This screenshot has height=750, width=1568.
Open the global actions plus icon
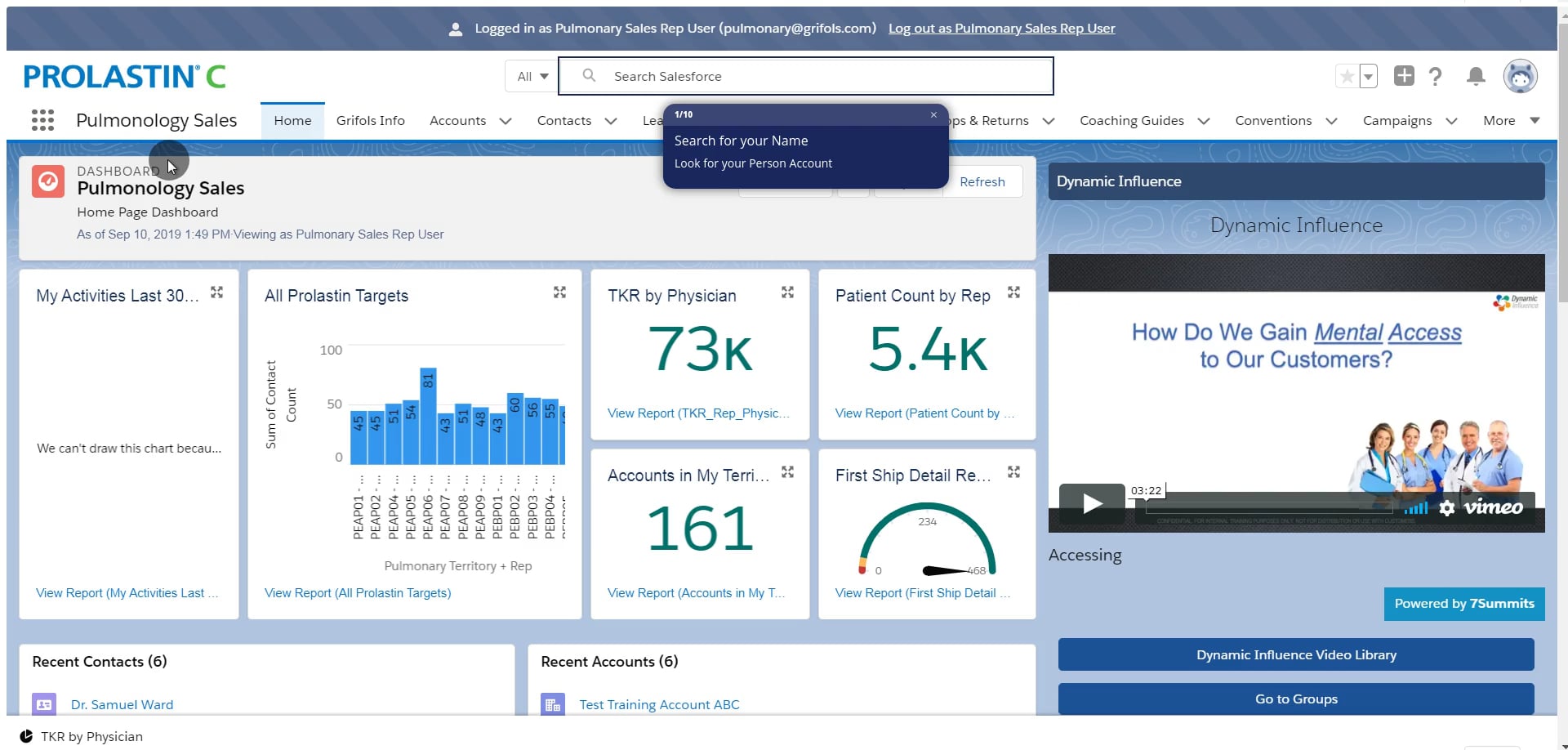coord(1404,76)
